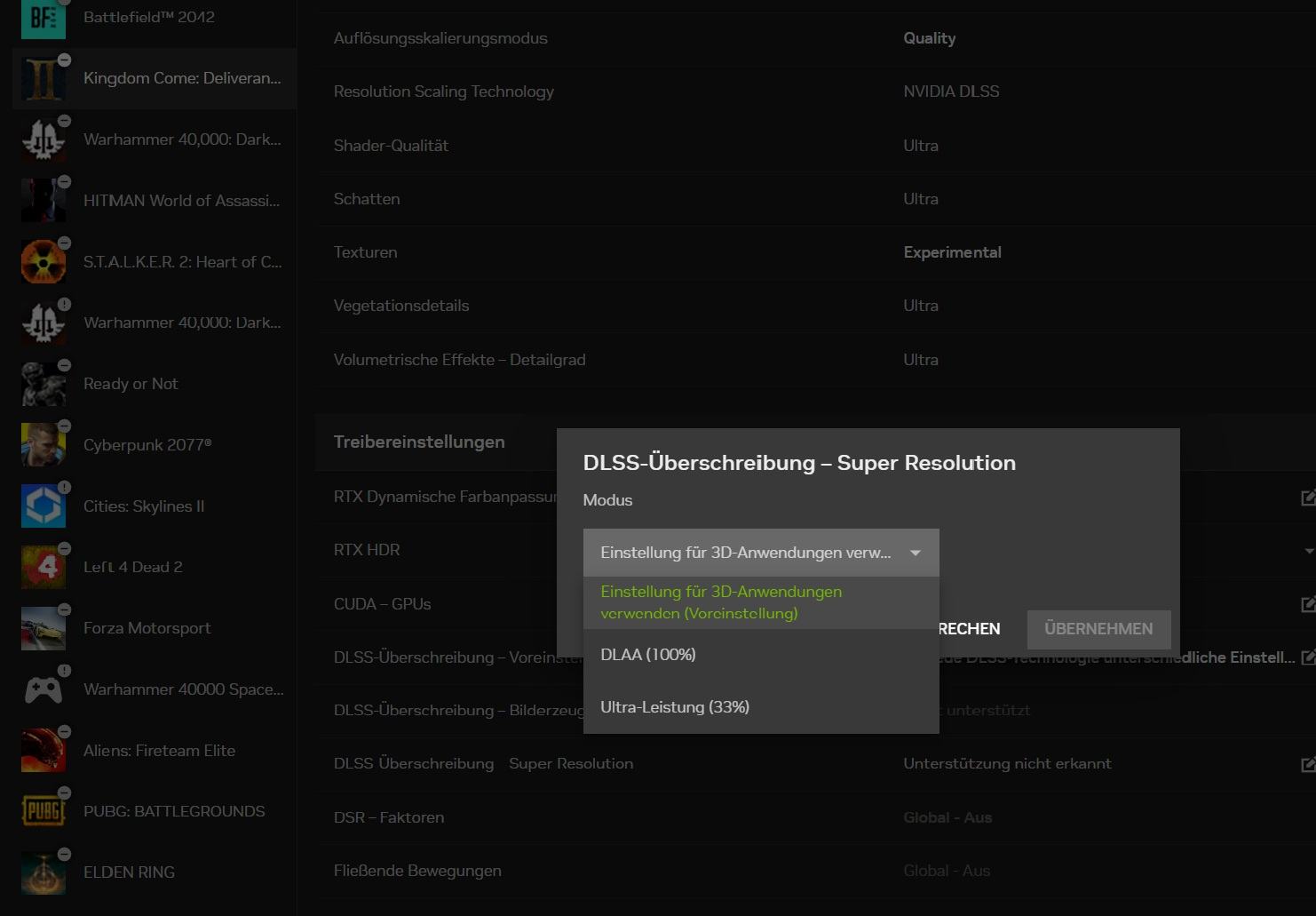Click Shader-Qualität setting row label
The width and height of the screenshot is (1316, 916).
(391, 146)
